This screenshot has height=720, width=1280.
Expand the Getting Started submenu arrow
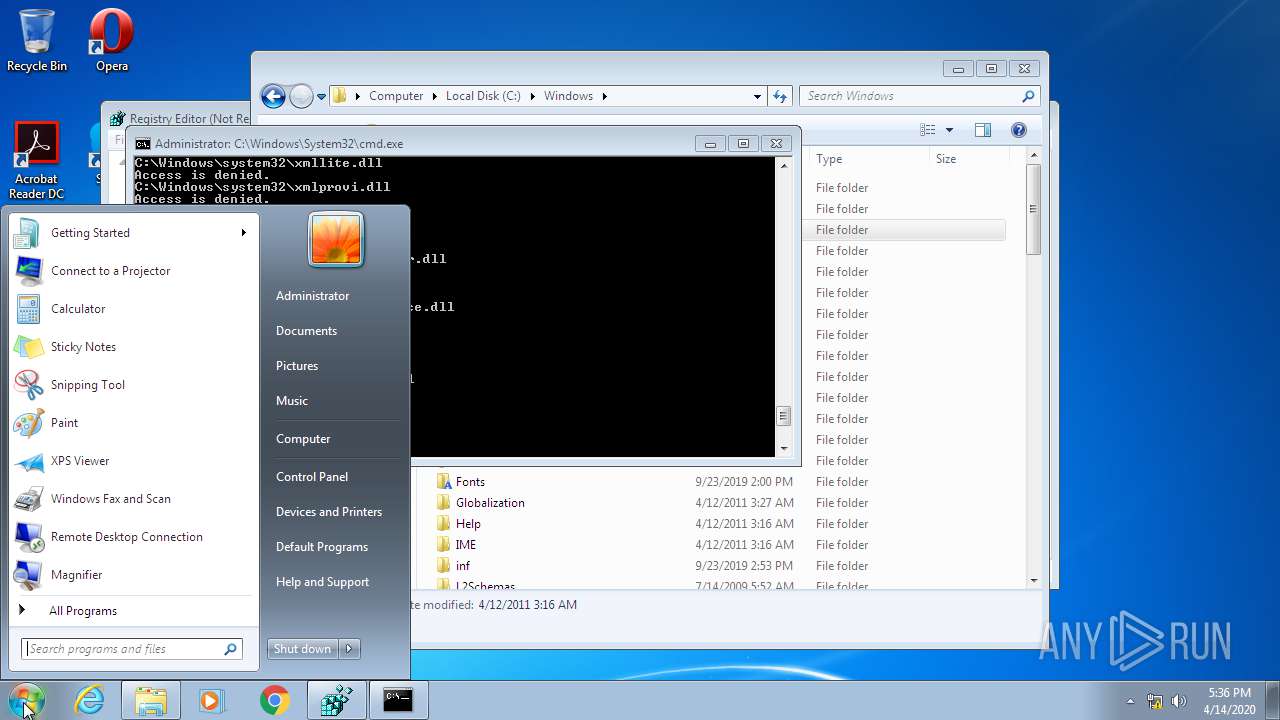click(243, 233)
